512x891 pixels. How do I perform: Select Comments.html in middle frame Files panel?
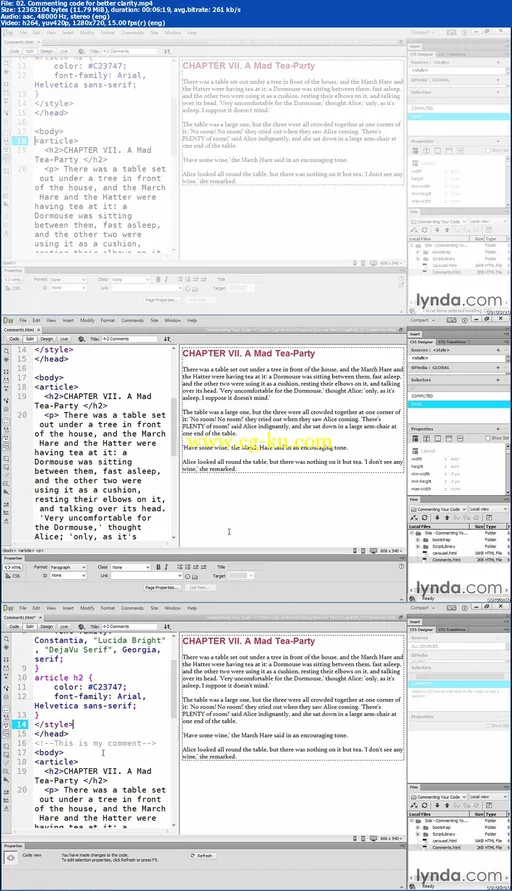click(x=446, y=560)
